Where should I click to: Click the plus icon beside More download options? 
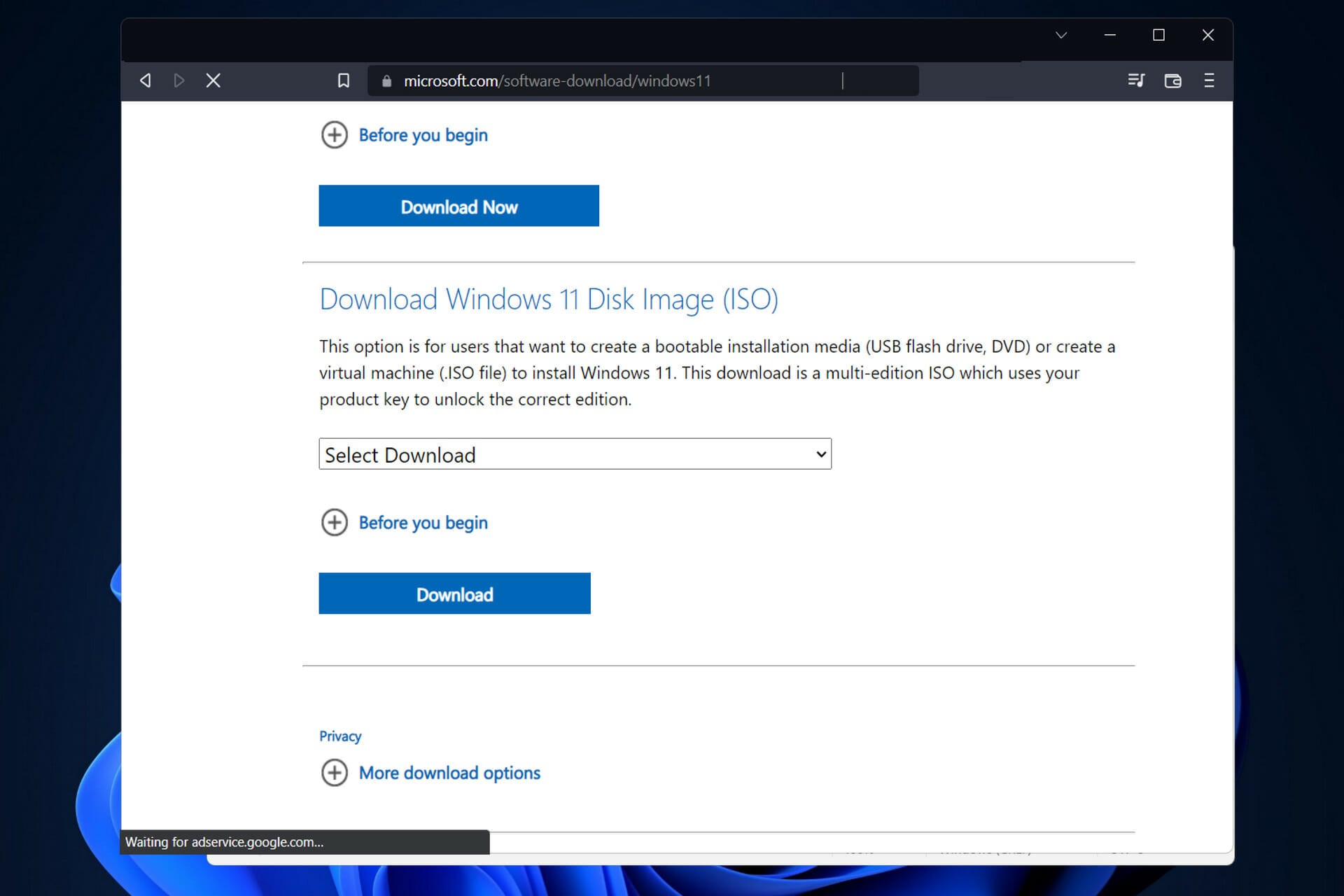click(x=335, y=772)
